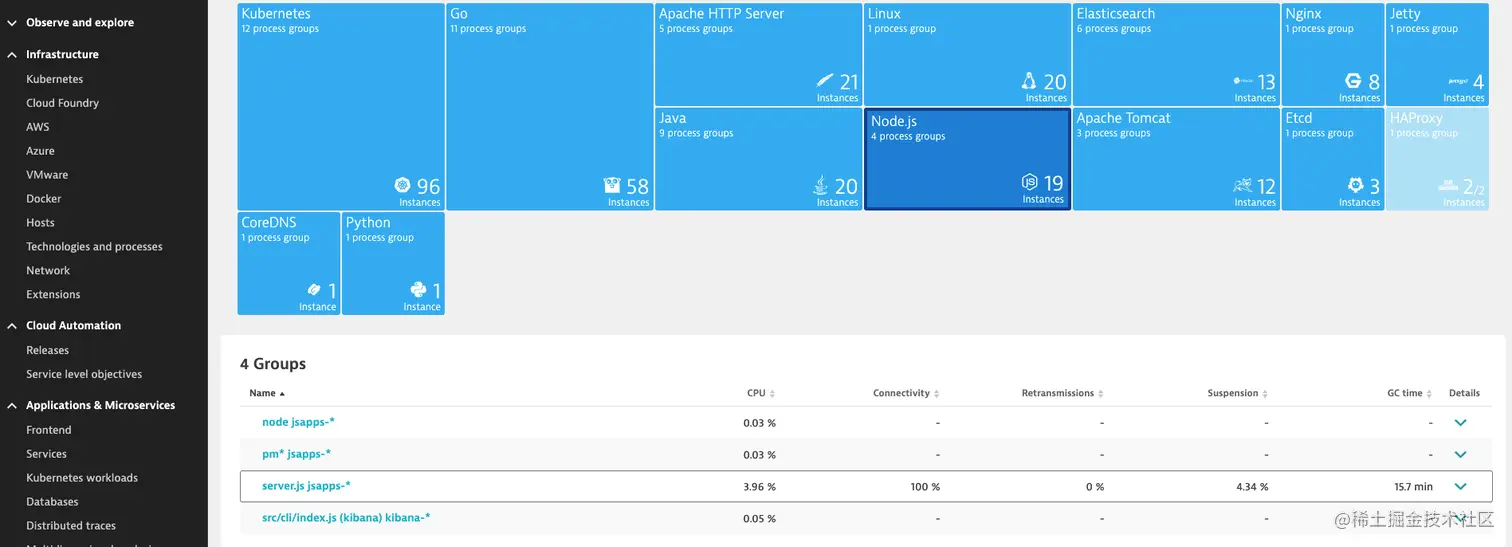The height and width of the screenshot is (547, 1512).
Task: Select the Java tile title
Action: (672, 118)
